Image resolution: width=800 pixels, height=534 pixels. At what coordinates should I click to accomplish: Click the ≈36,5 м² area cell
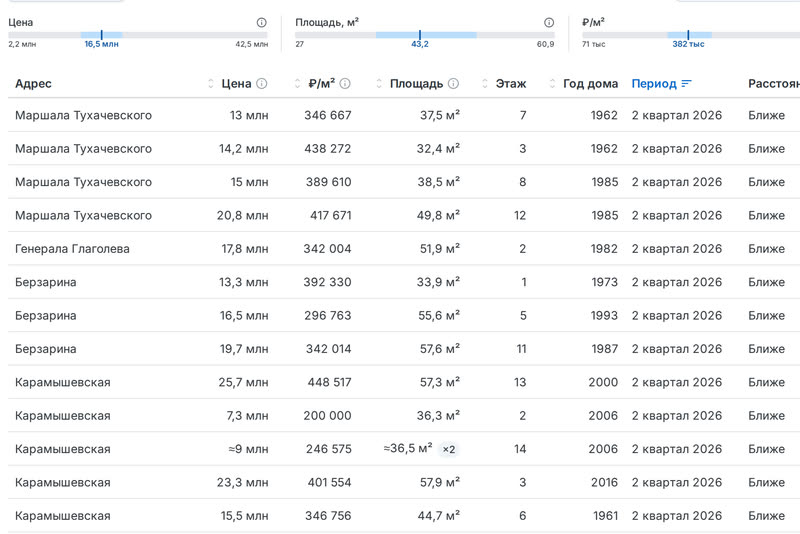408,448
